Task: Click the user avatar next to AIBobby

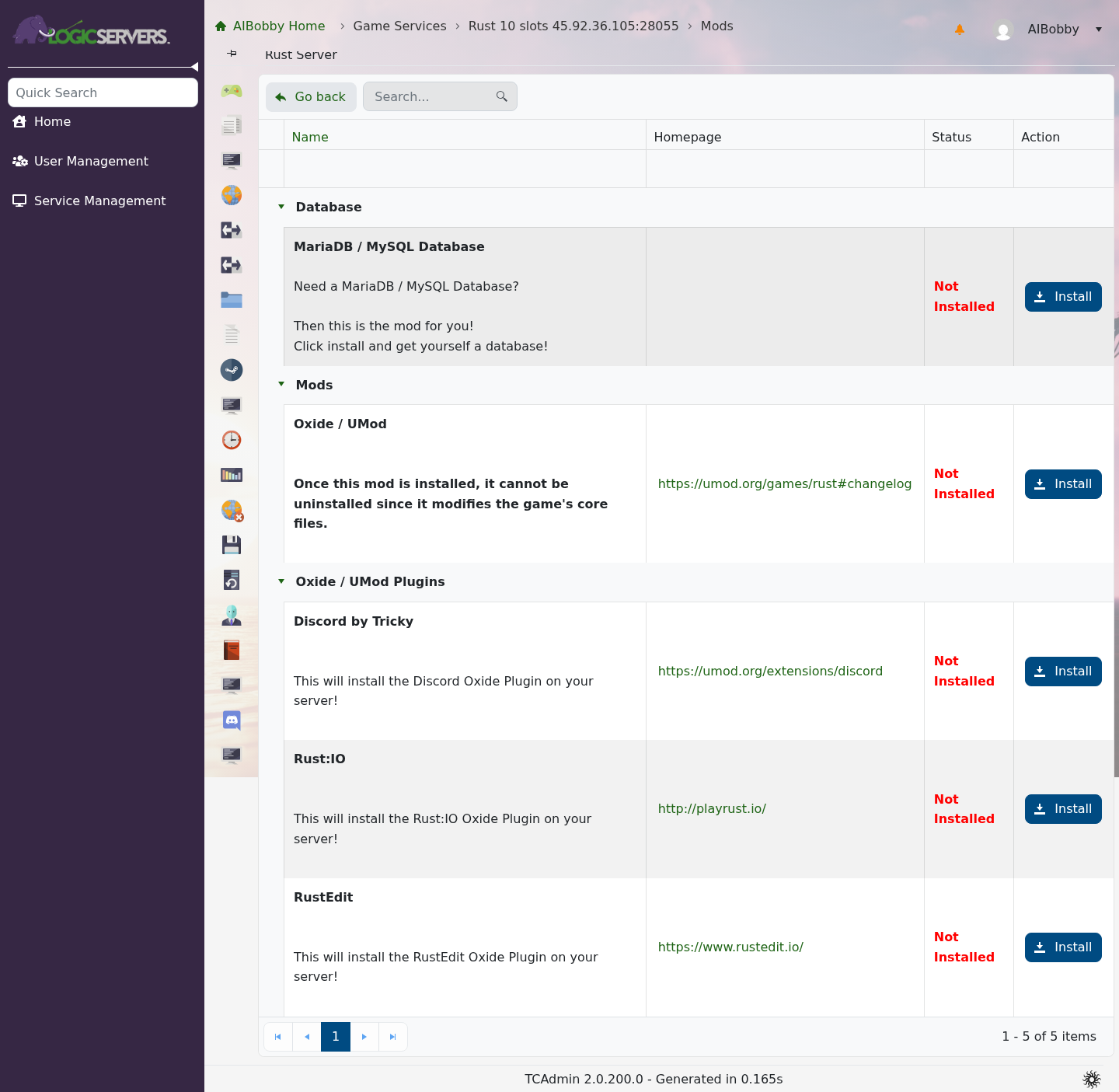Action: 1003,30
